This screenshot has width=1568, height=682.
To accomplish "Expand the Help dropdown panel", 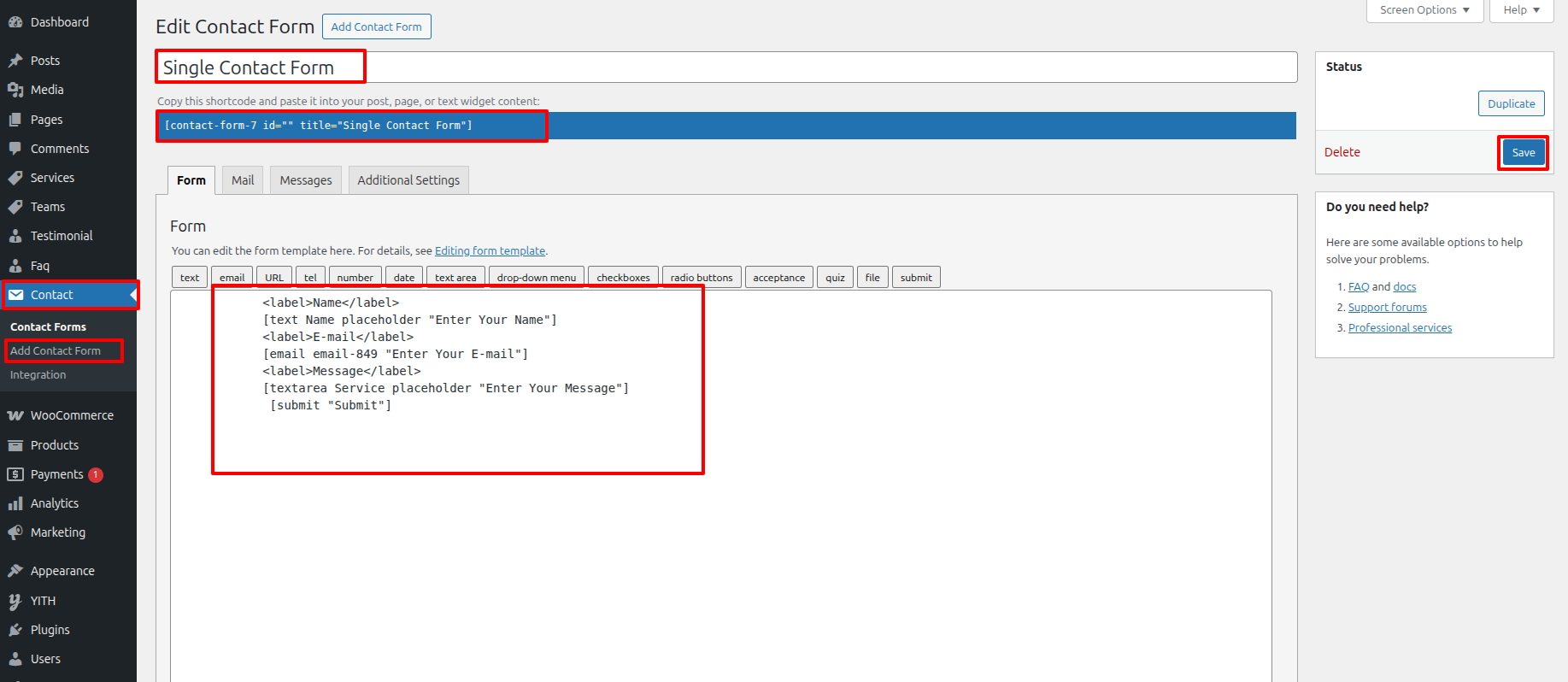I will (x=1521, y=10).
